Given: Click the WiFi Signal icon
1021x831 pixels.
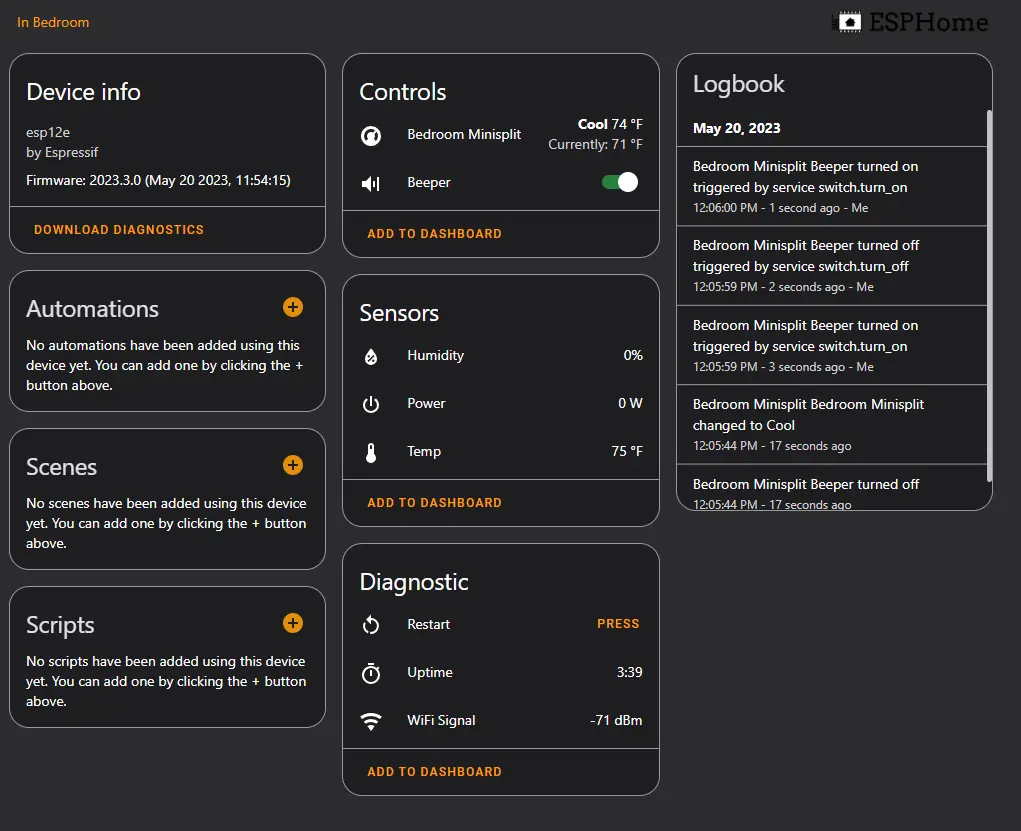Looking at the screenshot, I should pos(371,721).
